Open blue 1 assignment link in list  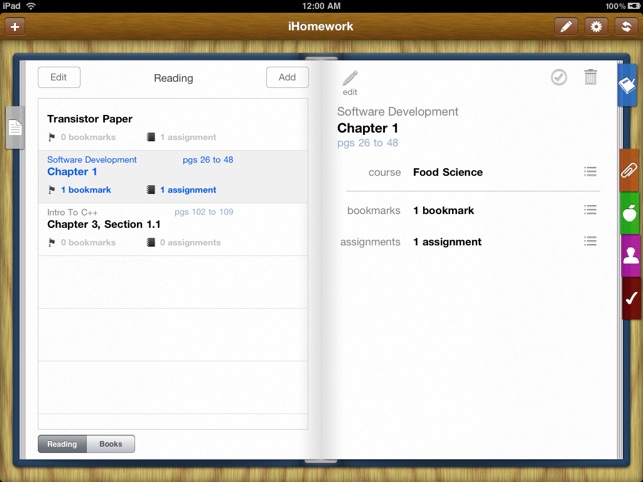click(x=188, y=190)
